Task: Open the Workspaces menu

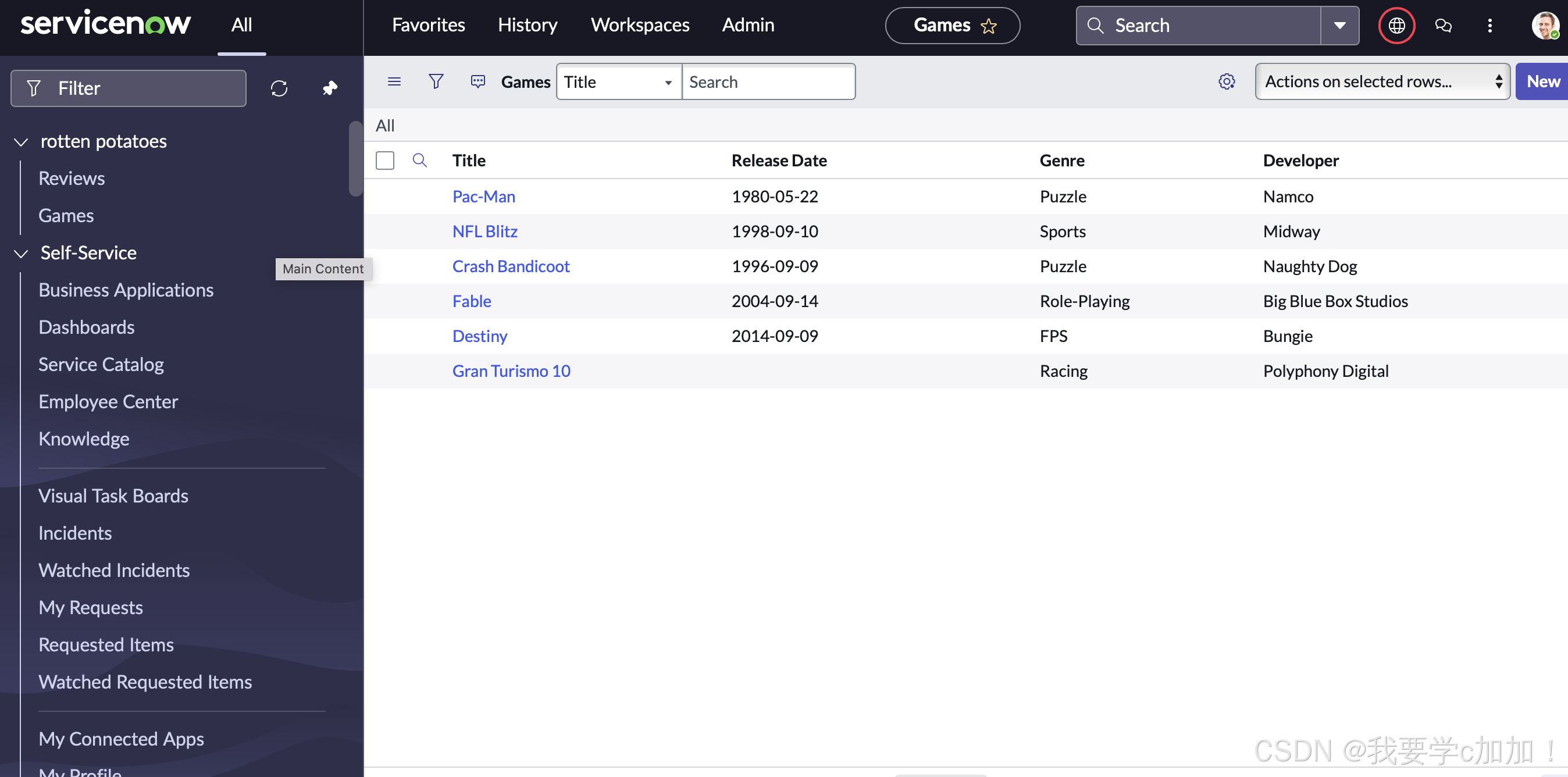Action: (640, 25)
